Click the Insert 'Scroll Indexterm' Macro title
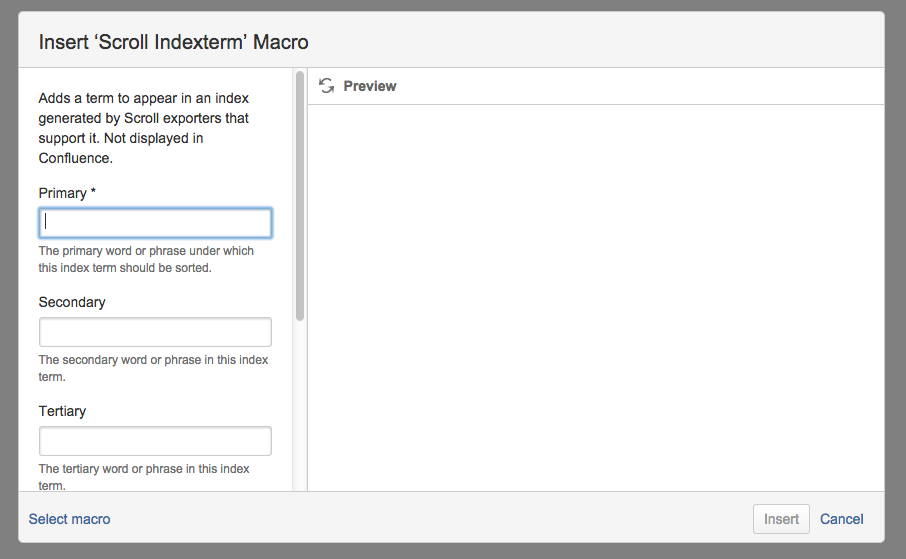 tap(173, 42)
